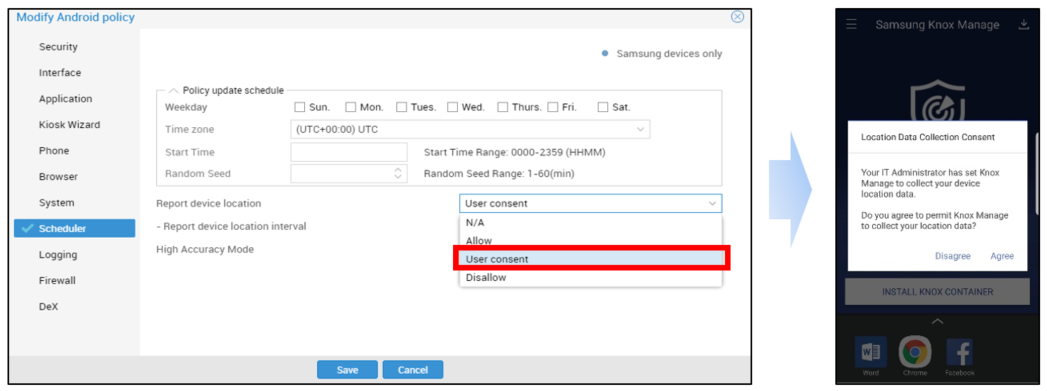This screenshot has width=1047, height=391.
Task: Open the Firewall policy section
Action: click(x=57, y=280)
